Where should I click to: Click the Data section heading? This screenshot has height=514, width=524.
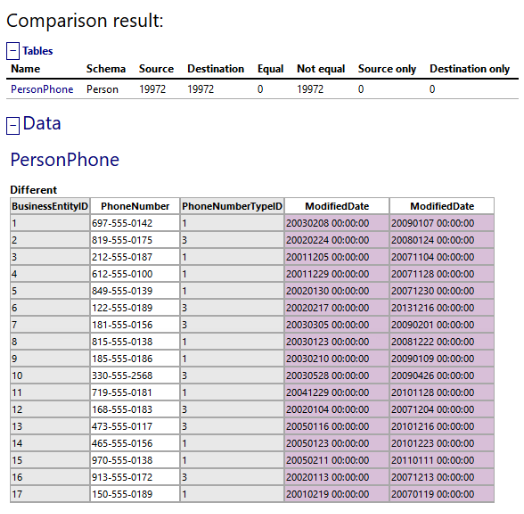tap(42, 123)
